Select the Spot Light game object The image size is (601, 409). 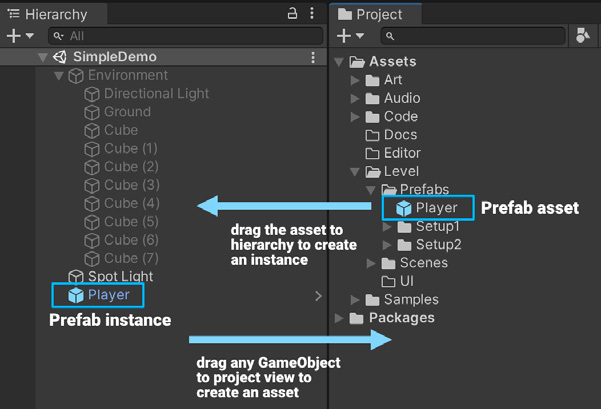pyautogui.click(x=110, y=276)
